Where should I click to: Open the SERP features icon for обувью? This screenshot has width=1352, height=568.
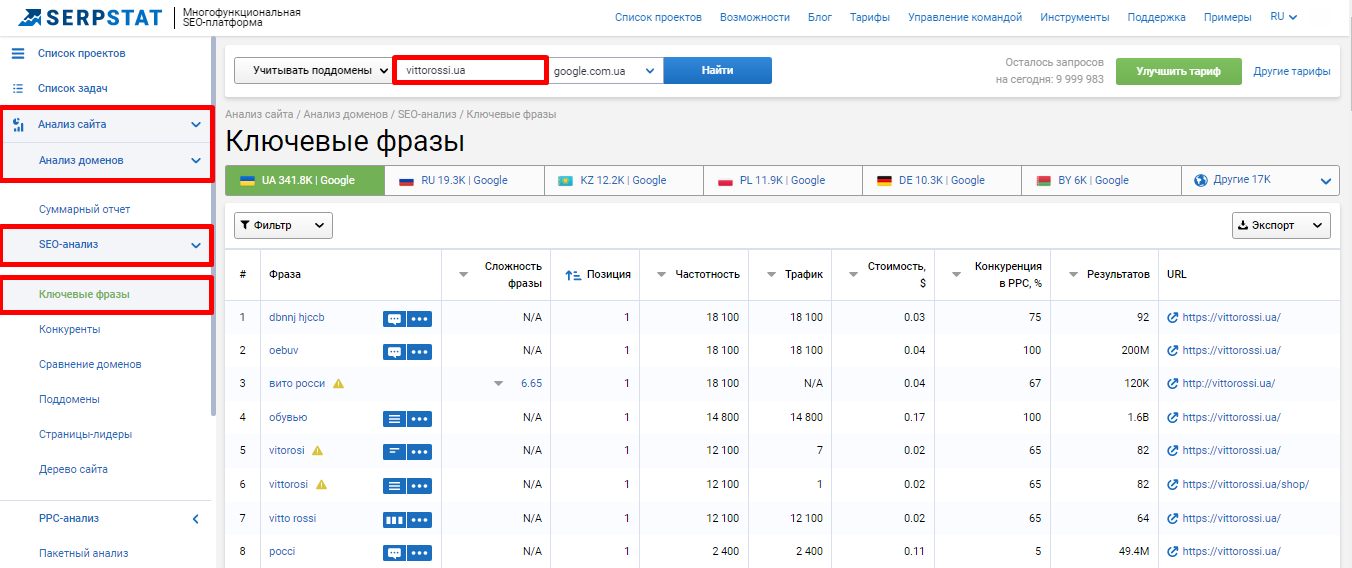click(x=394, y=418)
